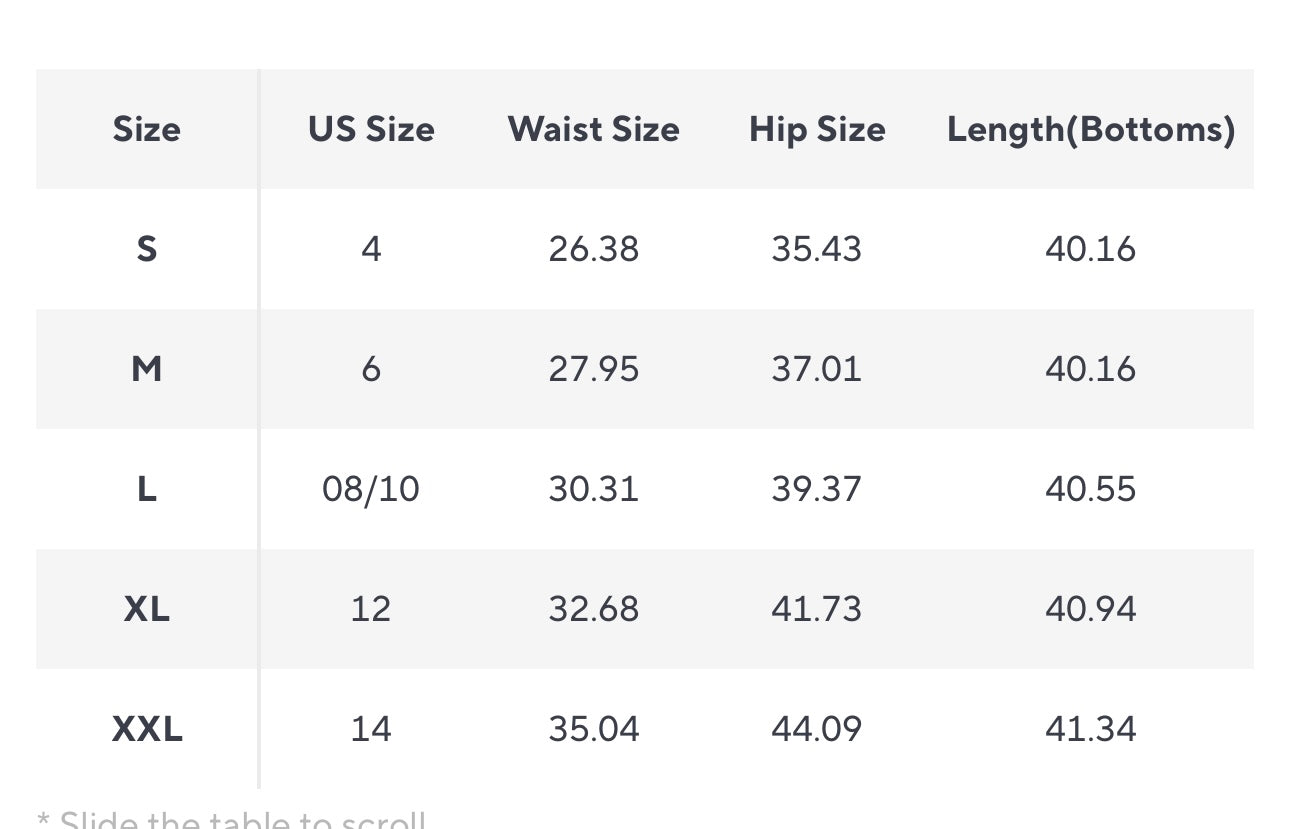Click waist value 26.38
This screenshot has height=829, width=1290.
593,249
